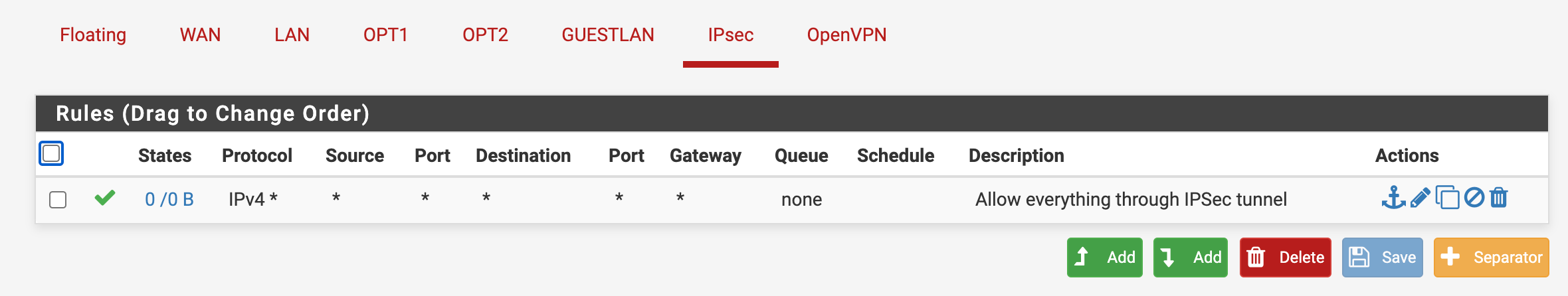
Task: Switch to the Floating tab
Action: 93,35
